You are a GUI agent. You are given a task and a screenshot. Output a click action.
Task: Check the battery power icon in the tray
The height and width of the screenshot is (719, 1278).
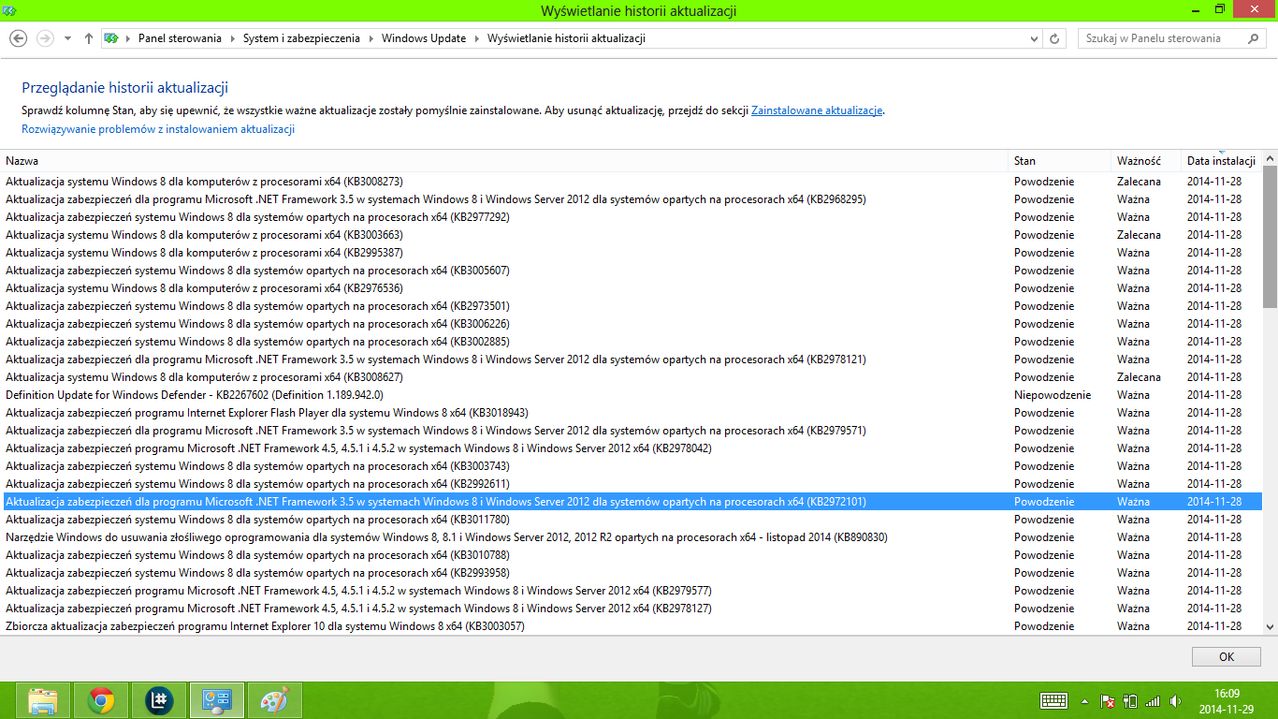point(1130,701)
